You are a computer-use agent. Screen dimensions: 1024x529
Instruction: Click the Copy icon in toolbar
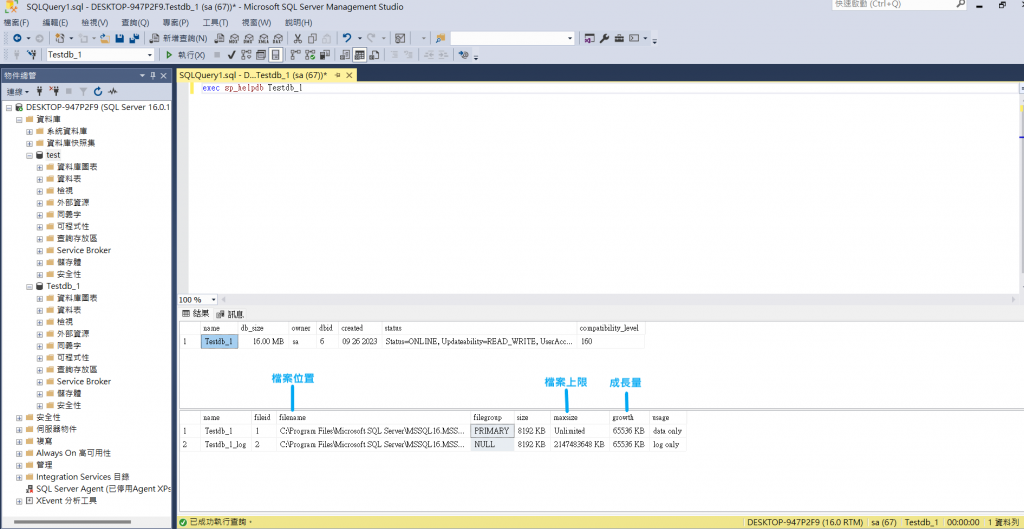(x=312, y=39)
